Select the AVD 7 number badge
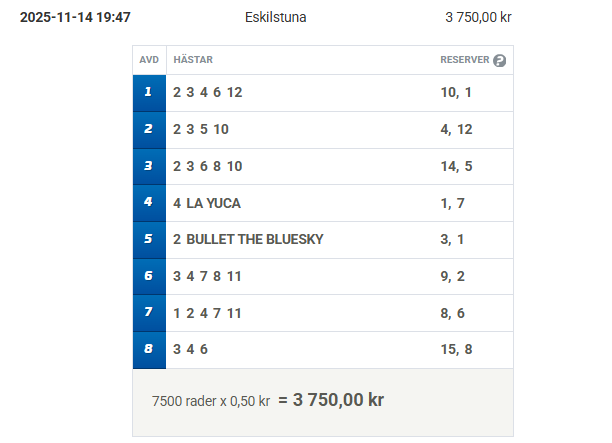This screenshot has width=612, height=443. [149, 313]
